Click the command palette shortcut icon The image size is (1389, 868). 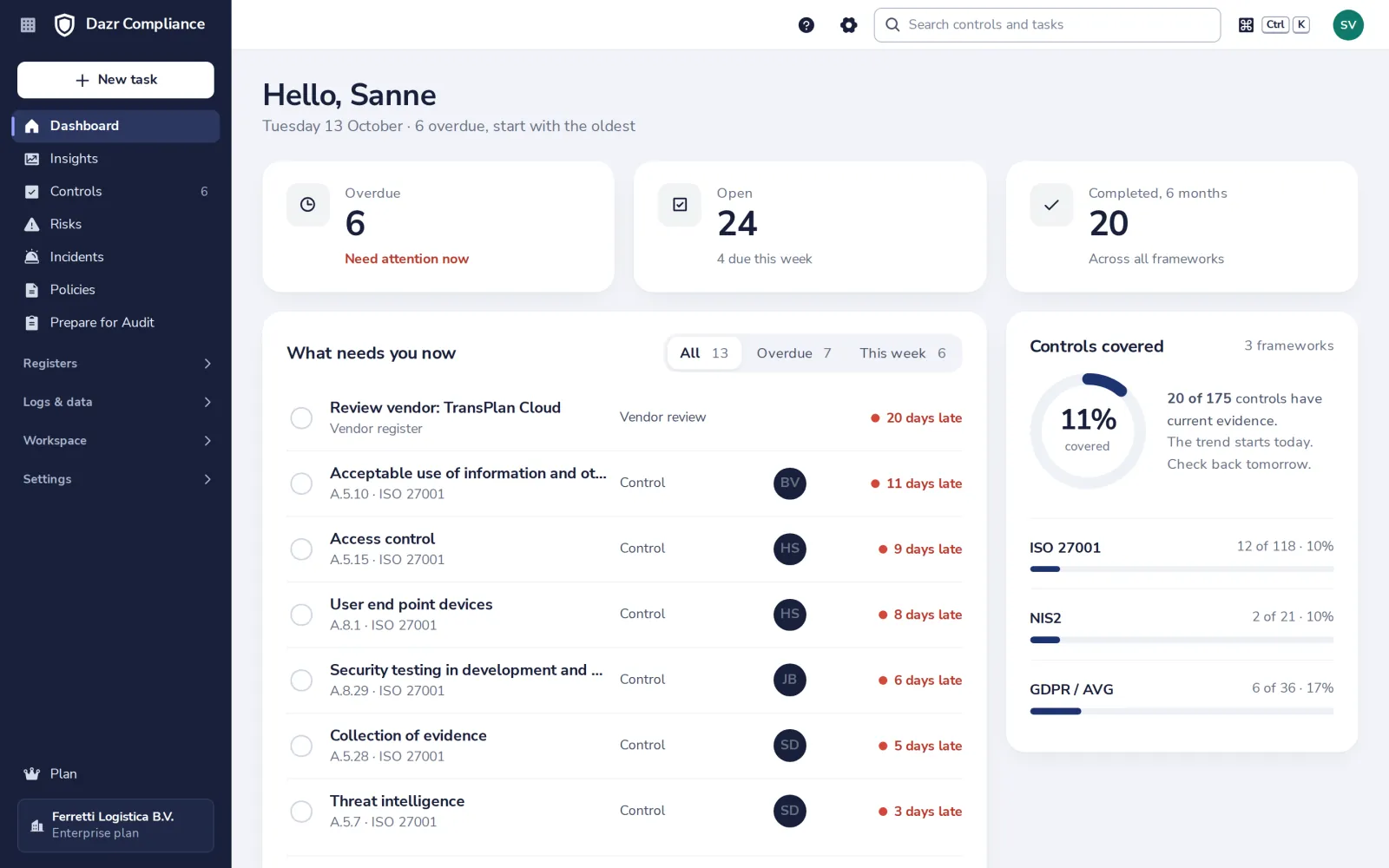[1246, 25]
